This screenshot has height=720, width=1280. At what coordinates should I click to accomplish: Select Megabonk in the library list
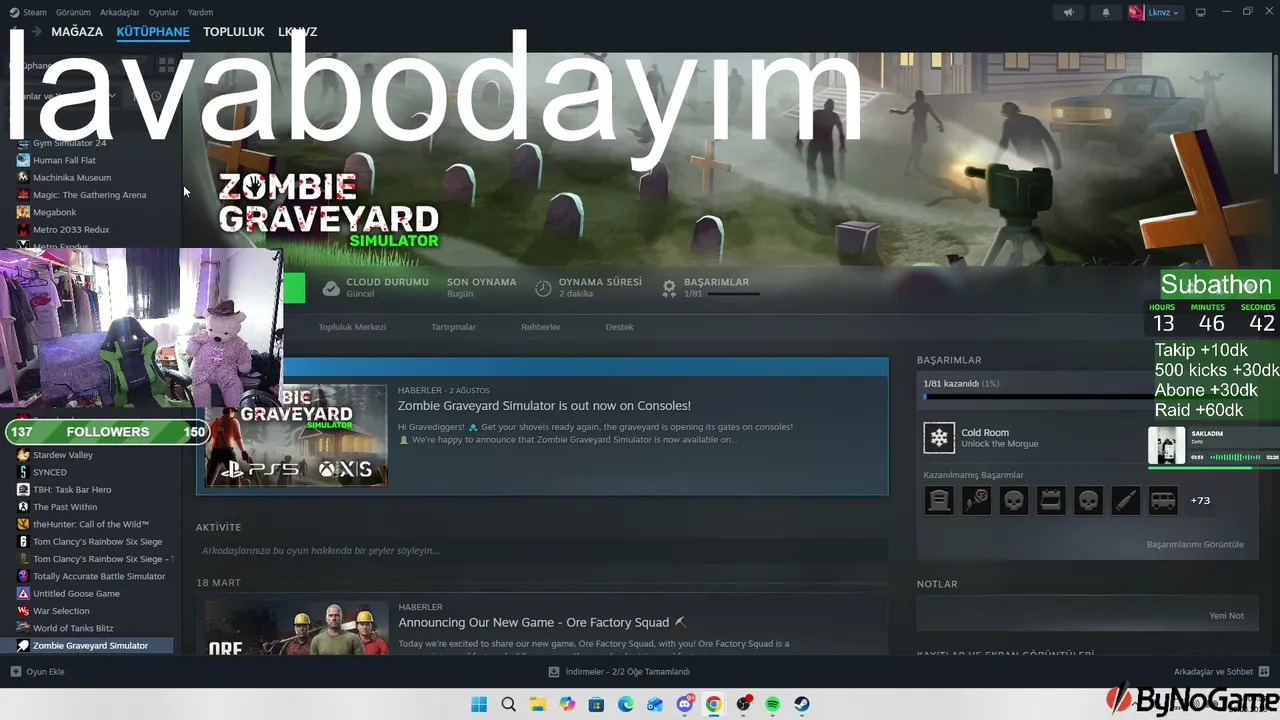coord(54,212)
